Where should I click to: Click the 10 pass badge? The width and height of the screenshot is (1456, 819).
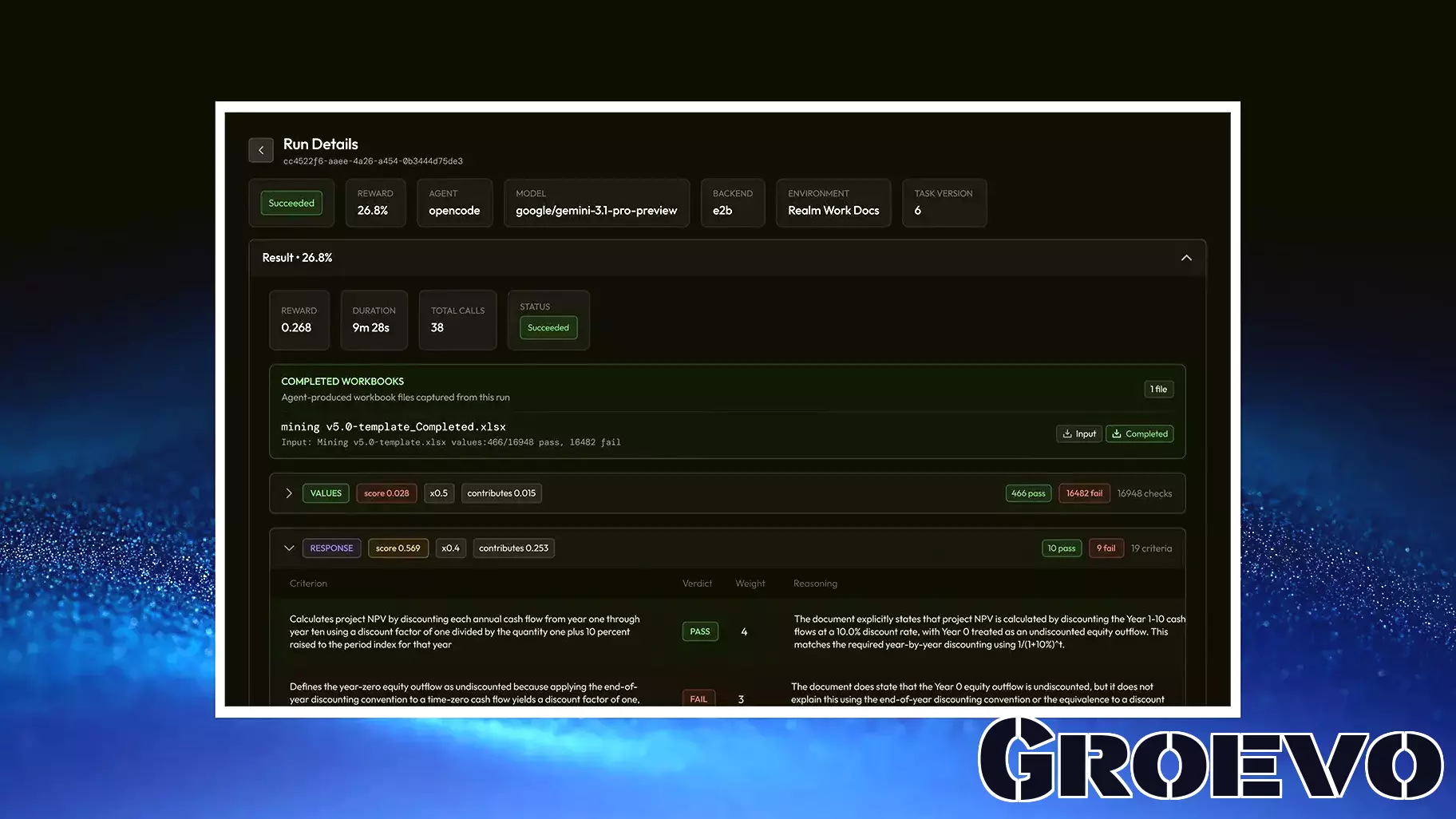click(1062, 548)
